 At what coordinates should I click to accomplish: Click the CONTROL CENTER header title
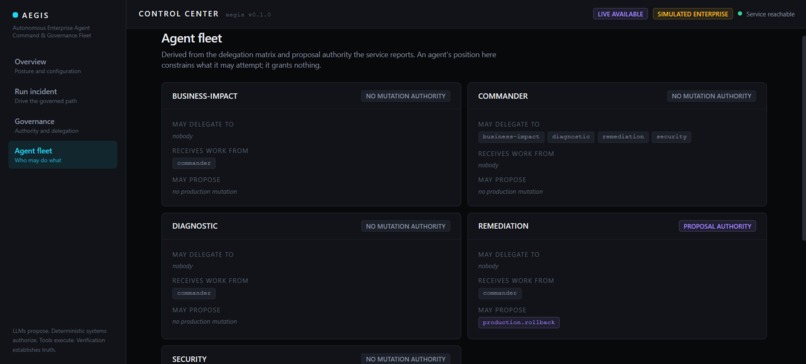[x=178, y=14]
